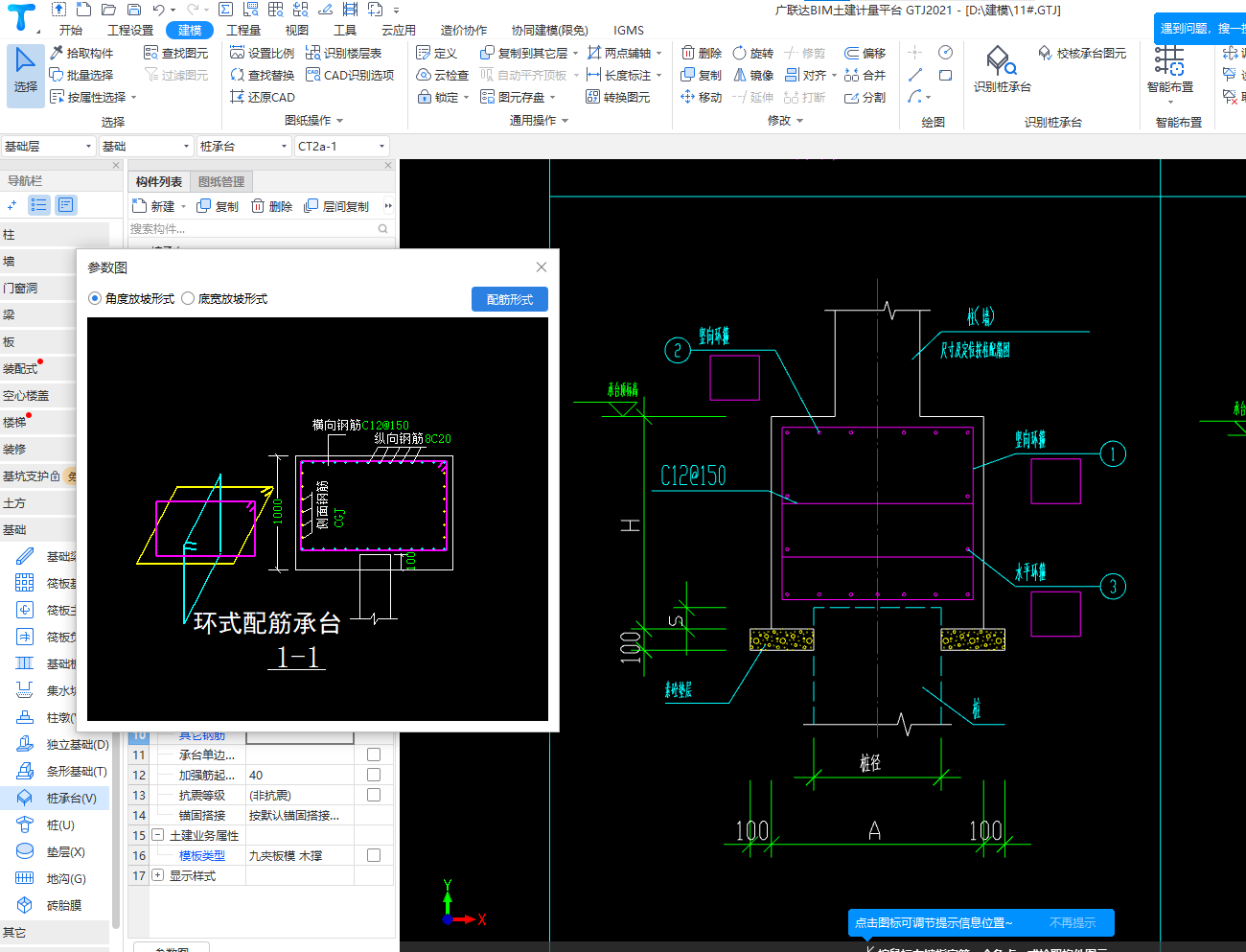
Task: Open 视图 ribbon tab
Action: coord(297,30)
